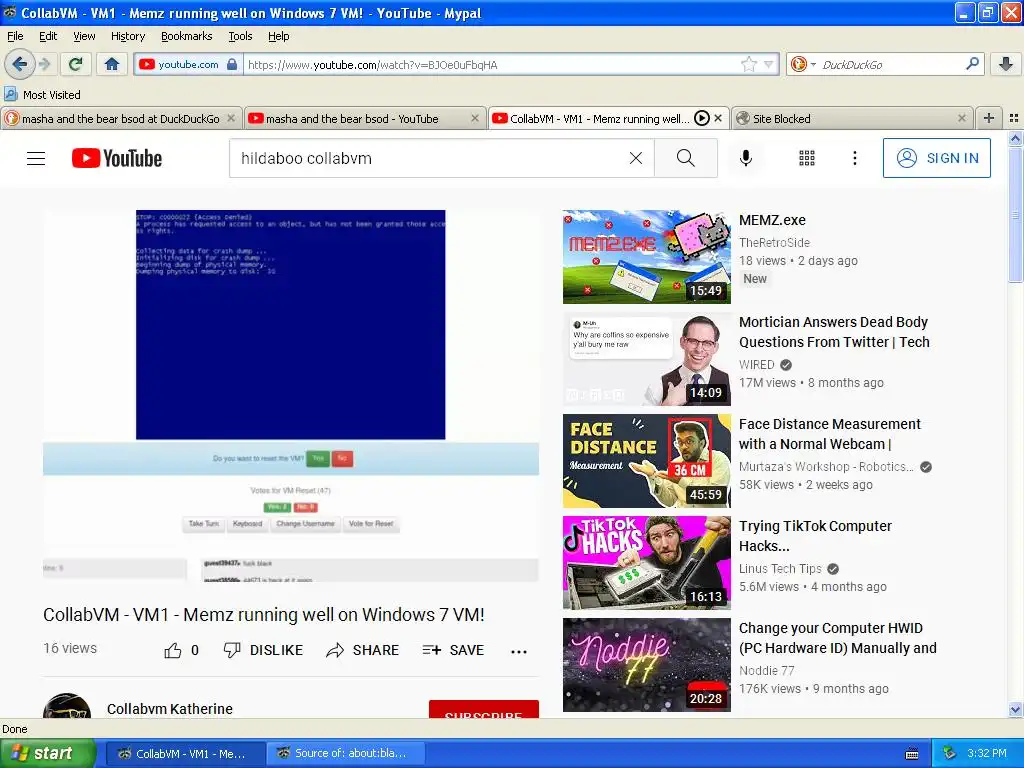
Task: Open the Edit menu
Action: click(48, 36)
